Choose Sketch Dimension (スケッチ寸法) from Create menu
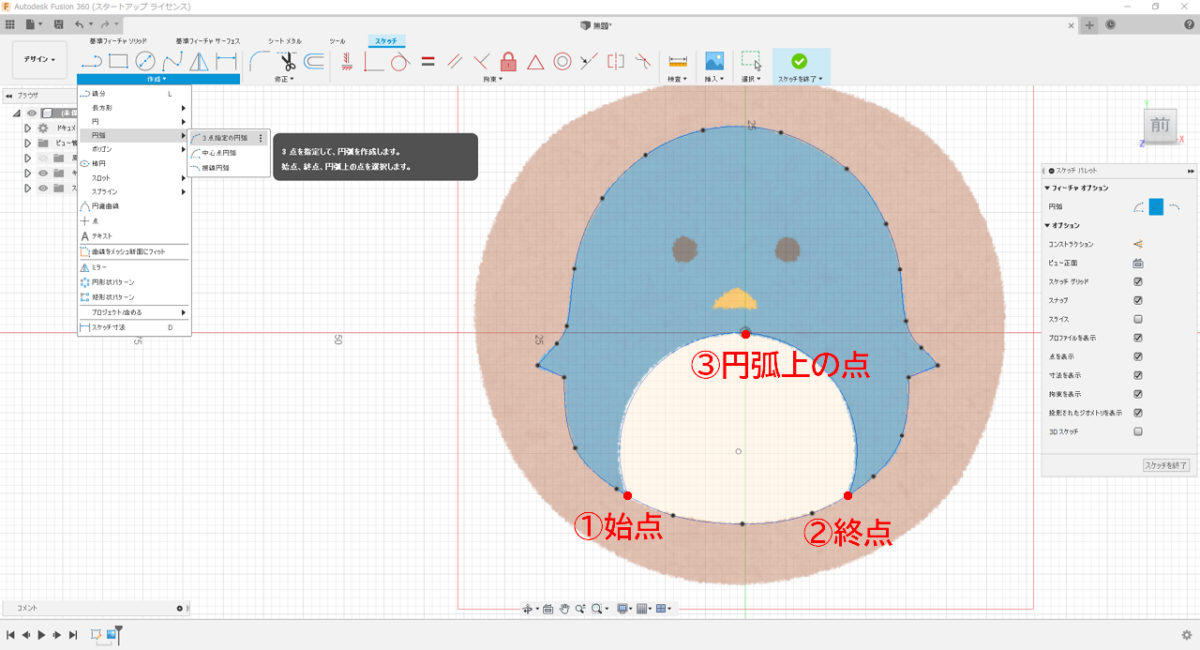The height and width of the screenshot is (650, 1200). (x=134, y=327)
